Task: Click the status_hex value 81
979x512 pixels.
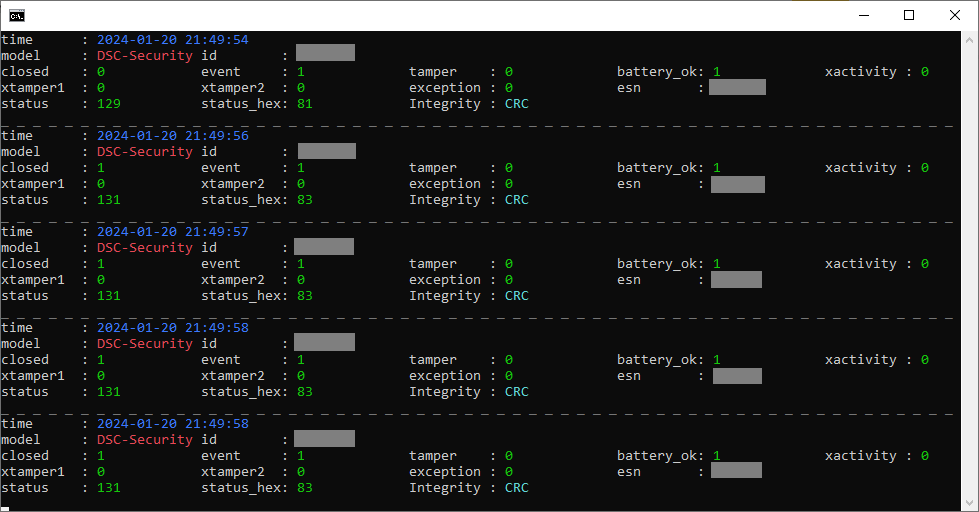Action: 305,104
